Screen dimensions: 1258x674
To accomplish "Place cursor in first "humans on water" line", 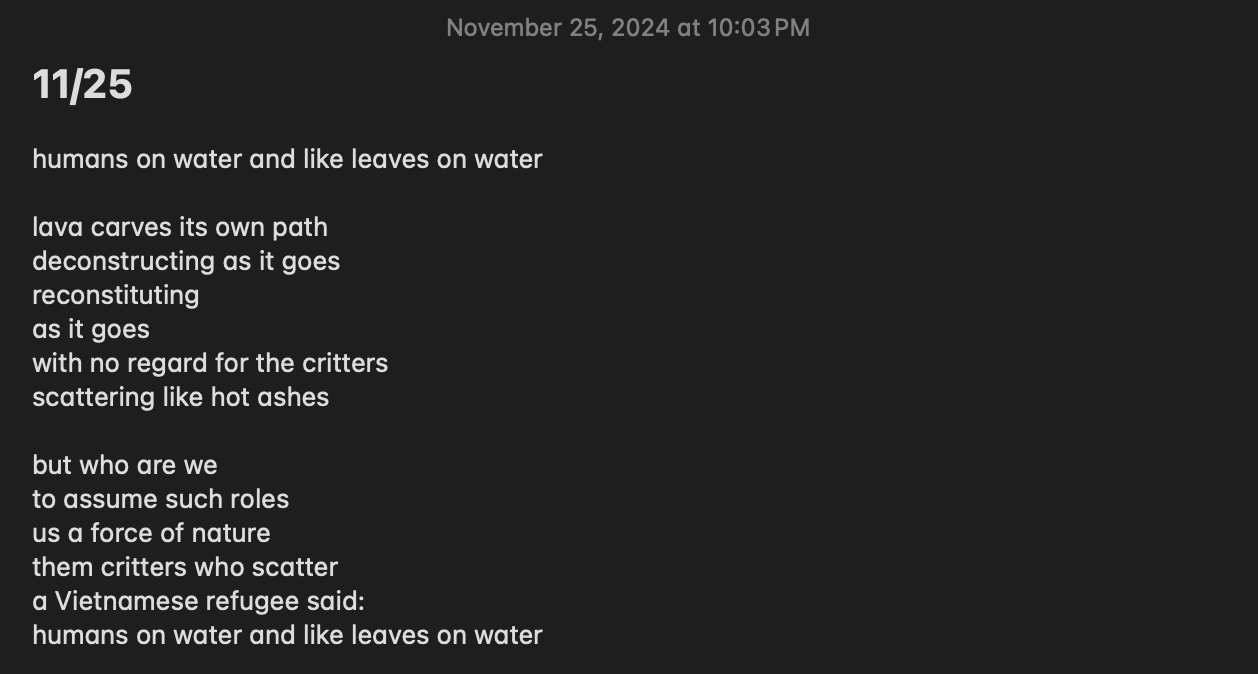I will click(287, 159).
